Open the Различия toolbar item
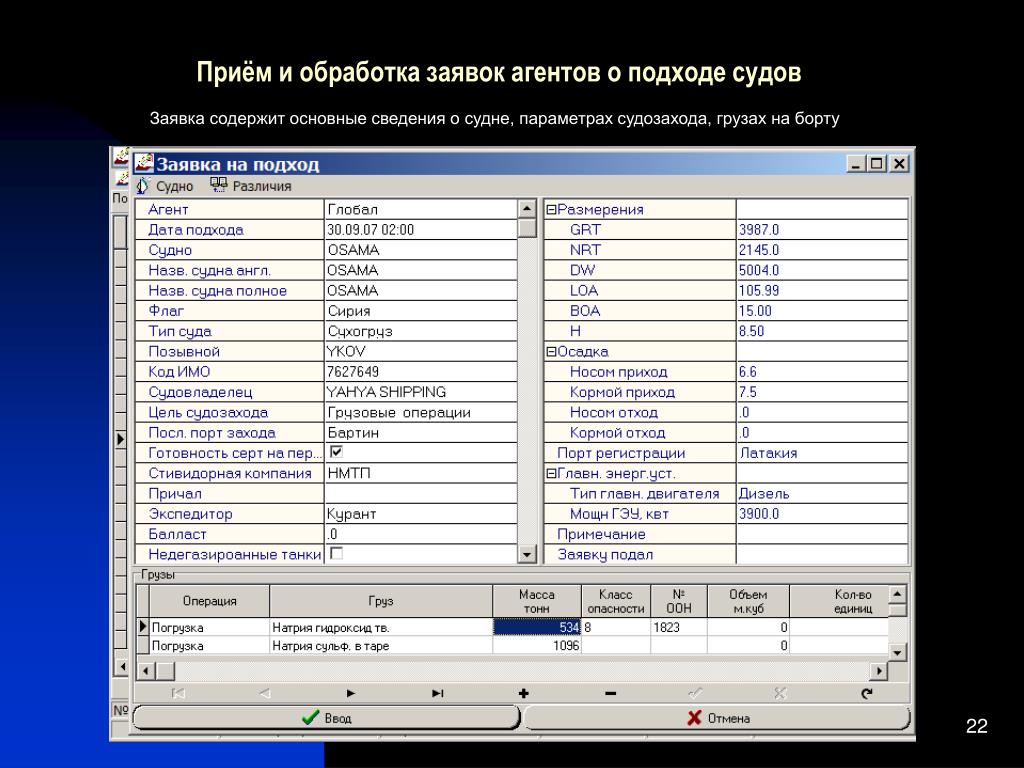 tap(251, 186)
